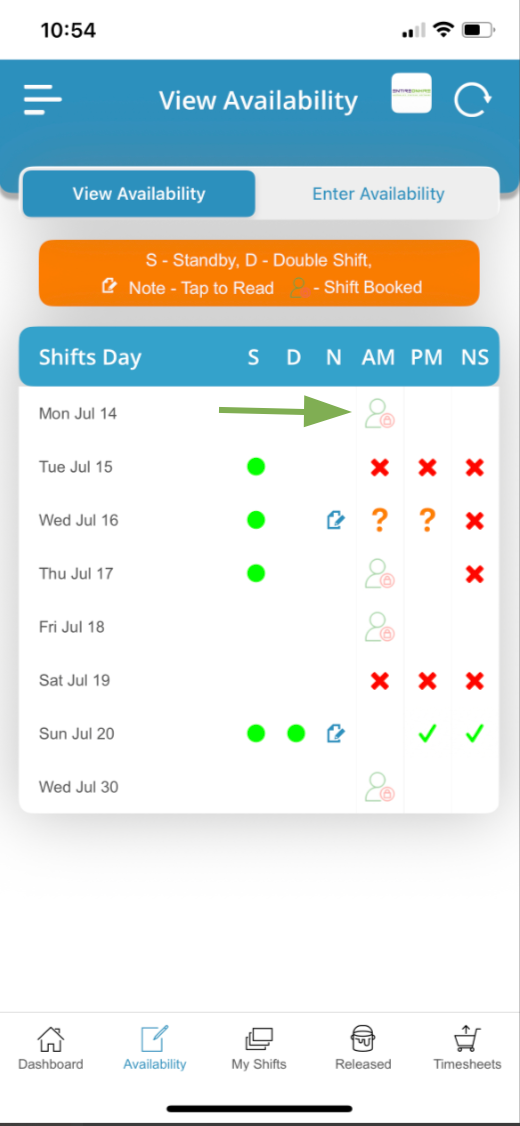This screenshot has width=520, height=1126.
Task: Switch to Enter Availability tab
Action: pos(378,194)
